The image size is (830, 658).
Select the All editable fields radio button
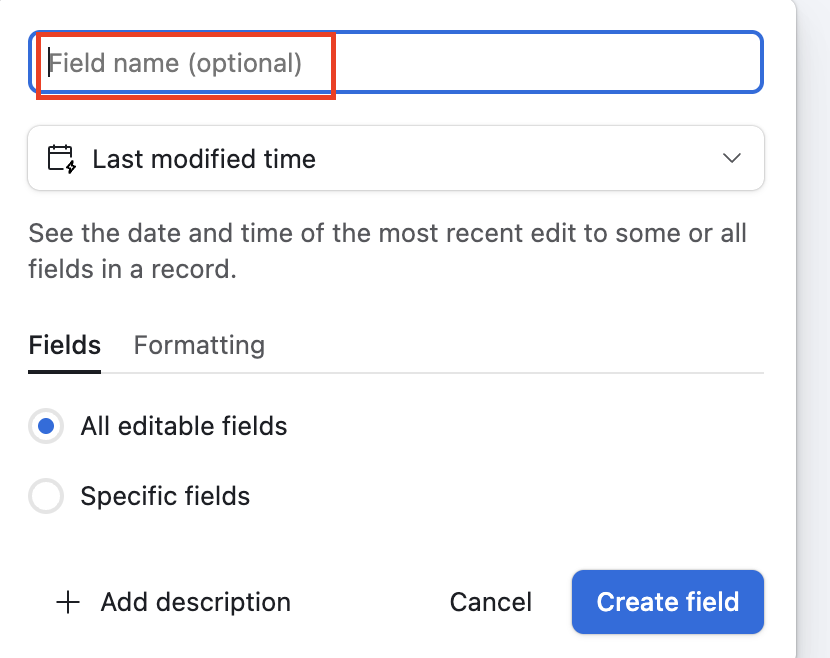click(x=46, y=427)
